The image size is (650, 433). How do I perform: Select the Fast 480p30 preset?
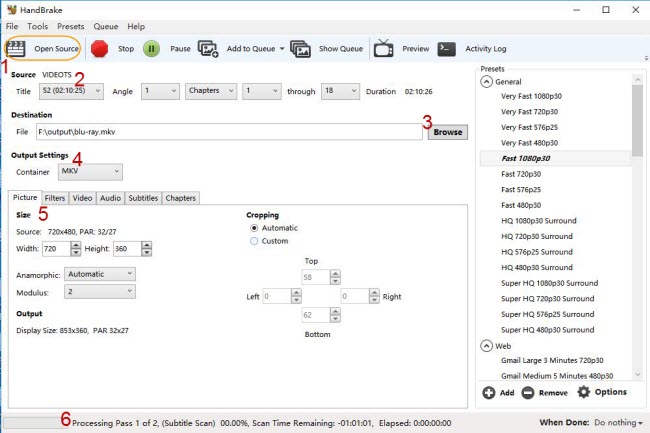[x=521, y=205]
